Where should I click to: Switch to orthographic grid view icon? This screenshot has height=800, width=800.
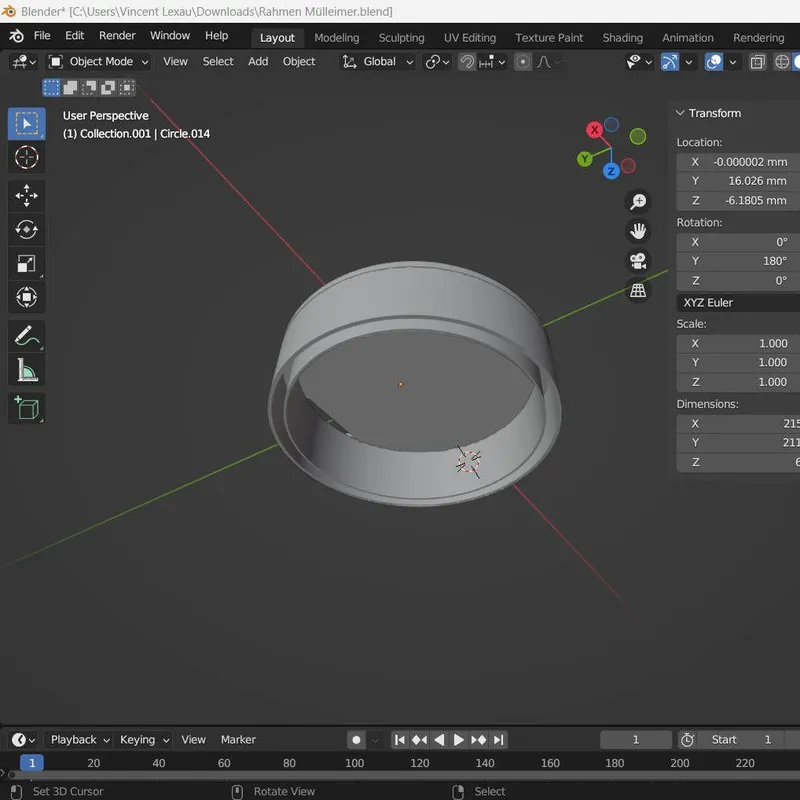coord(637,291)
